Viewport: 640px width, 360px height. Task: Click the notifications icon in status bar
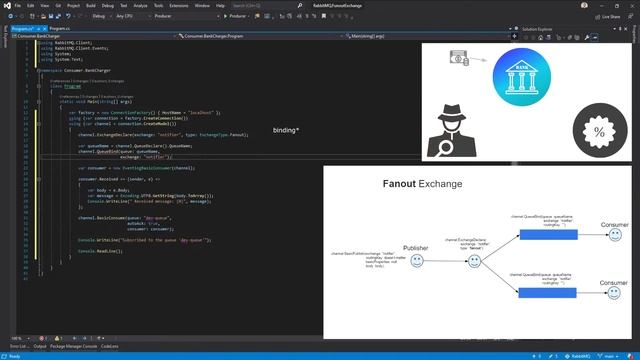tap(631, 356)
